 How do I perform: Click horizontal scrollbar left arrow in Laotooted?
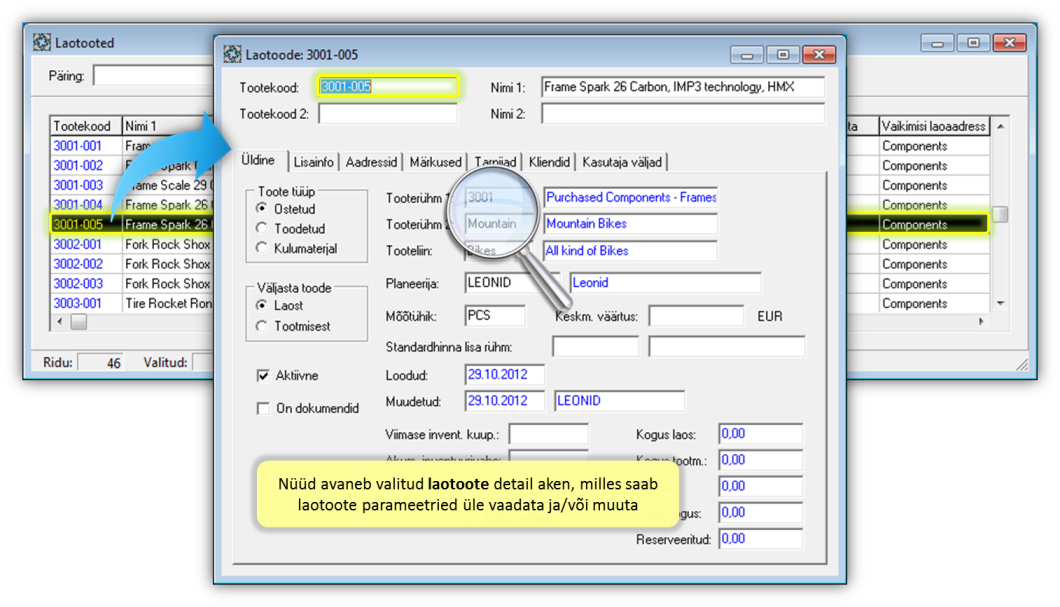click(59, 322)
